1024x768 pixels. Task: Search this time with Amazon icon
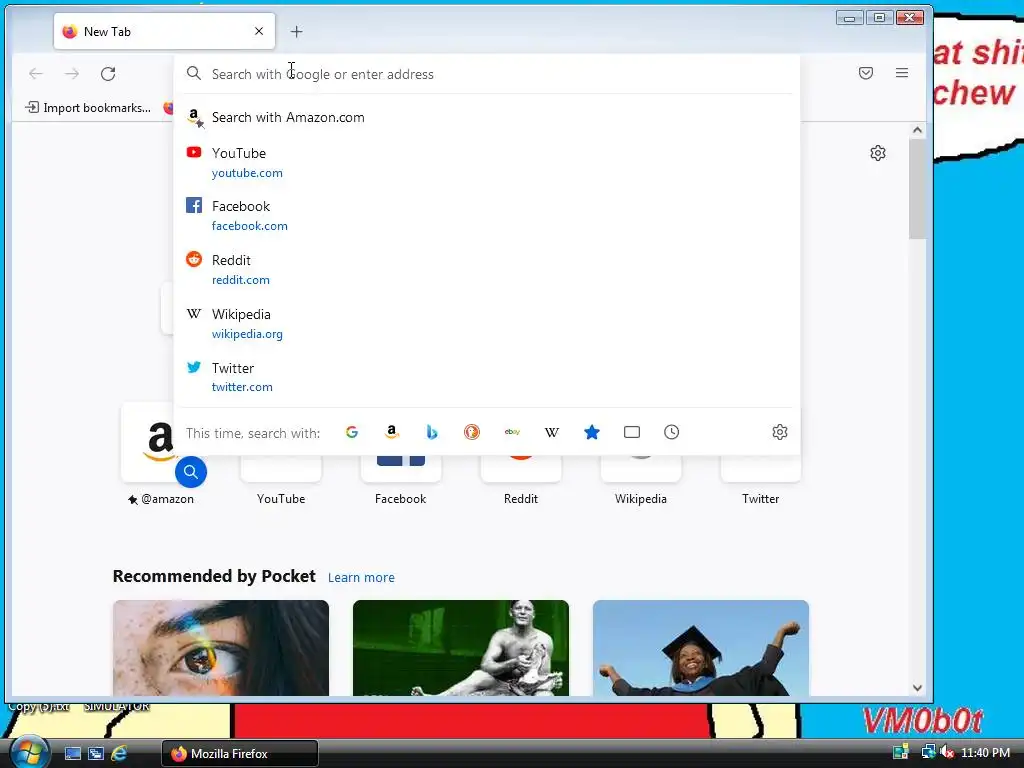[x=392, y=432]
